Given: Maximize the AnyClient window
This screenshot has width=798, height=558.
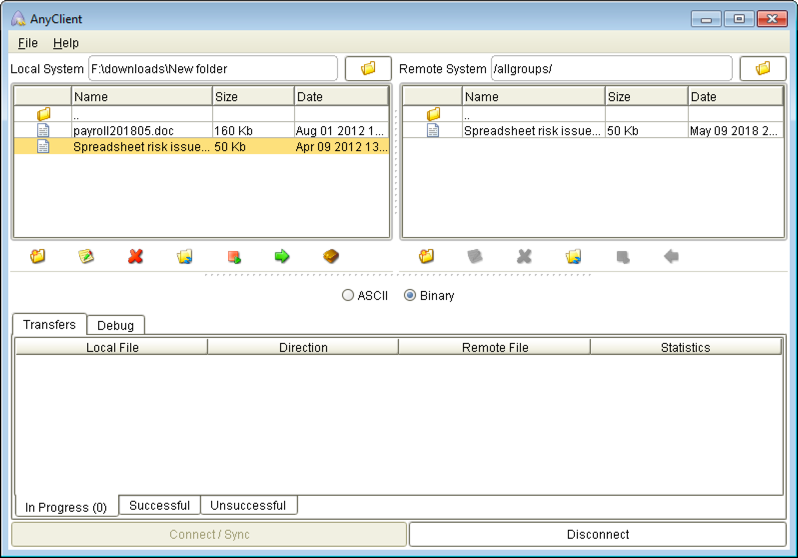Looking at the screenshot, I should coord(739,19).
